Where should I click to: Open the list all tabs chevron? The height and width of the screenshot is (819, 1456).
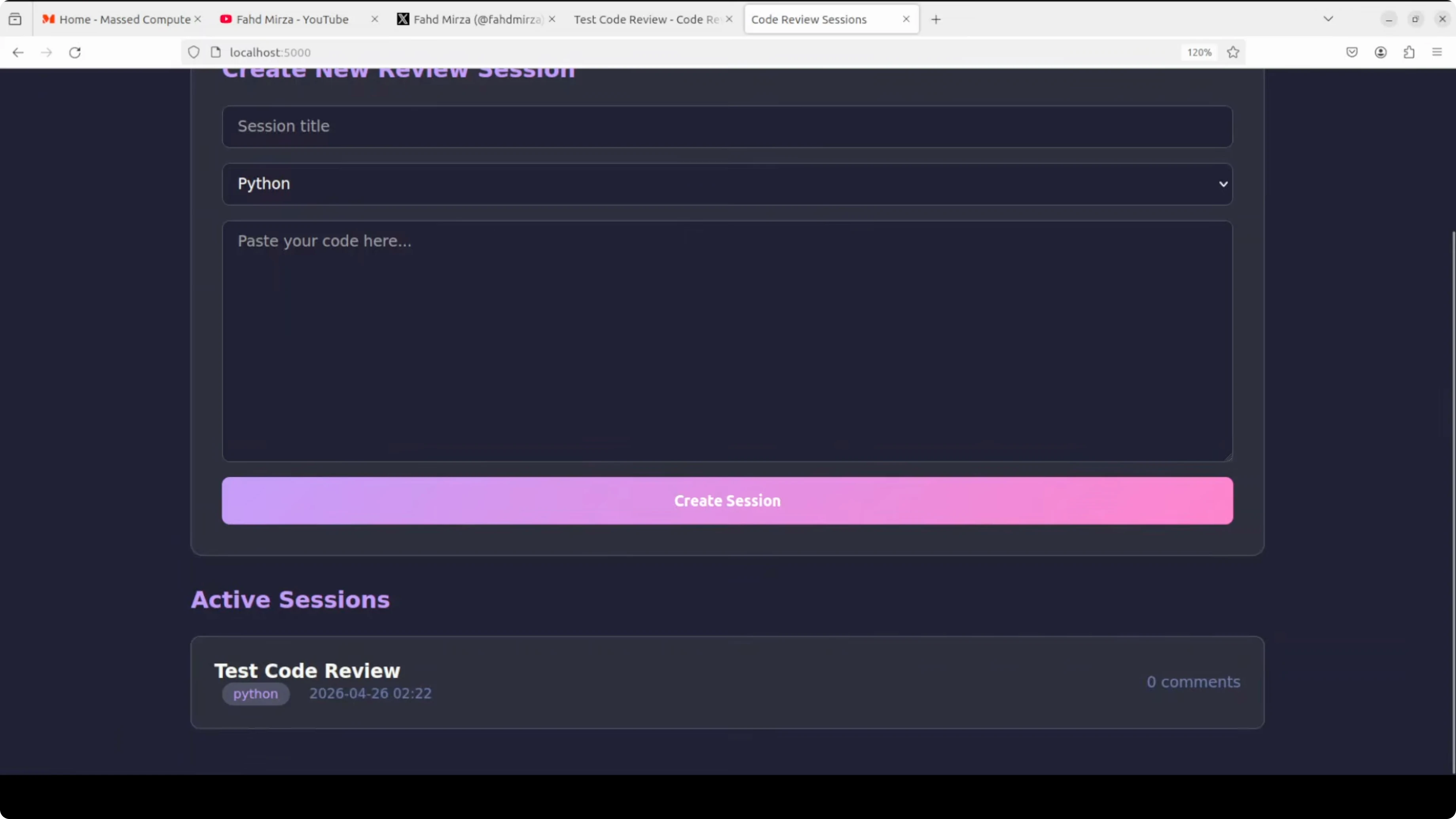pyautogui.click(x=1328, y=19)
